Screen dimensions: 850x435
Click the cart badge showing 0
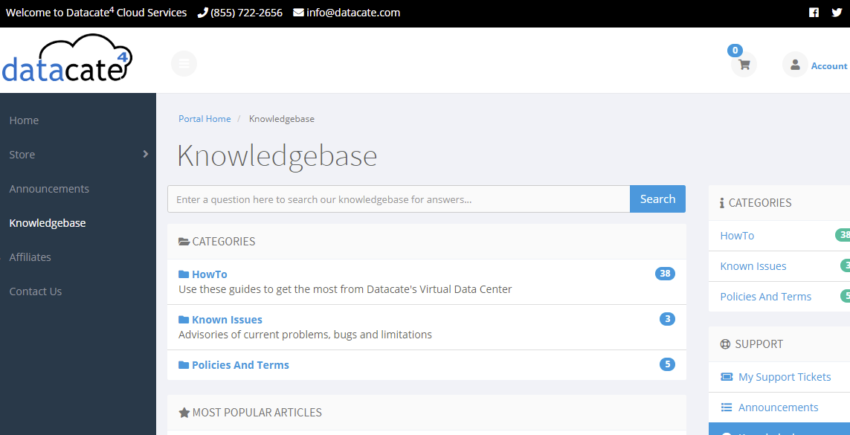(735, 50)
